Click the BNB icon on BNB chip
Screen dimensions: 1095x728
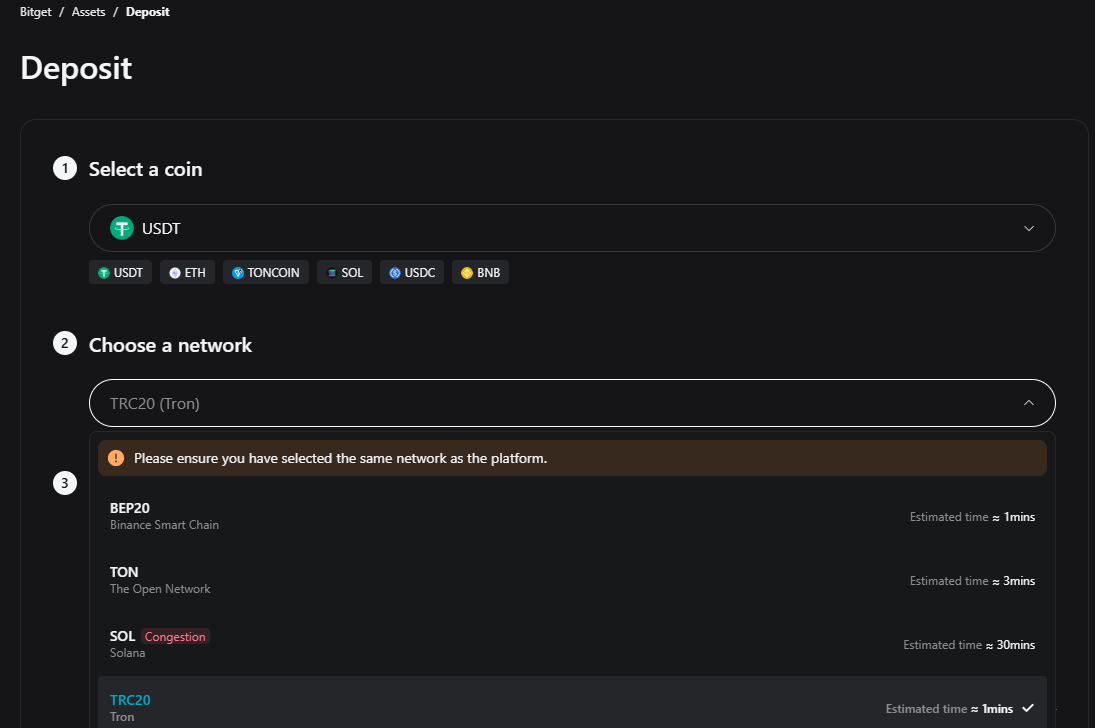(466, 273)
